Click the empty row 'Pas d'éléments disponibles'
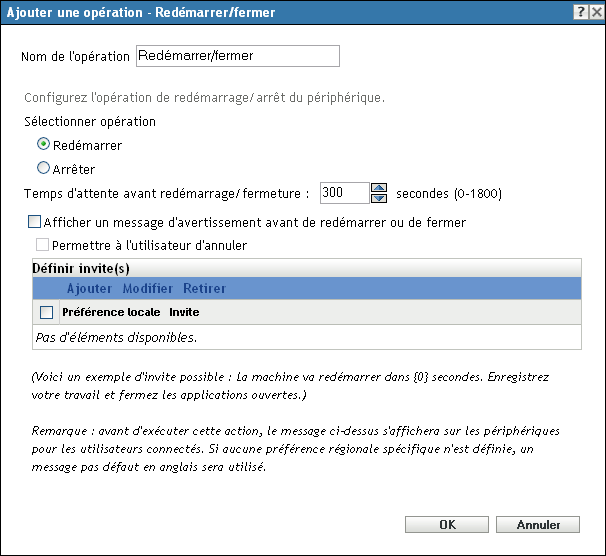The image size is (606, 556). coord(115,338)
